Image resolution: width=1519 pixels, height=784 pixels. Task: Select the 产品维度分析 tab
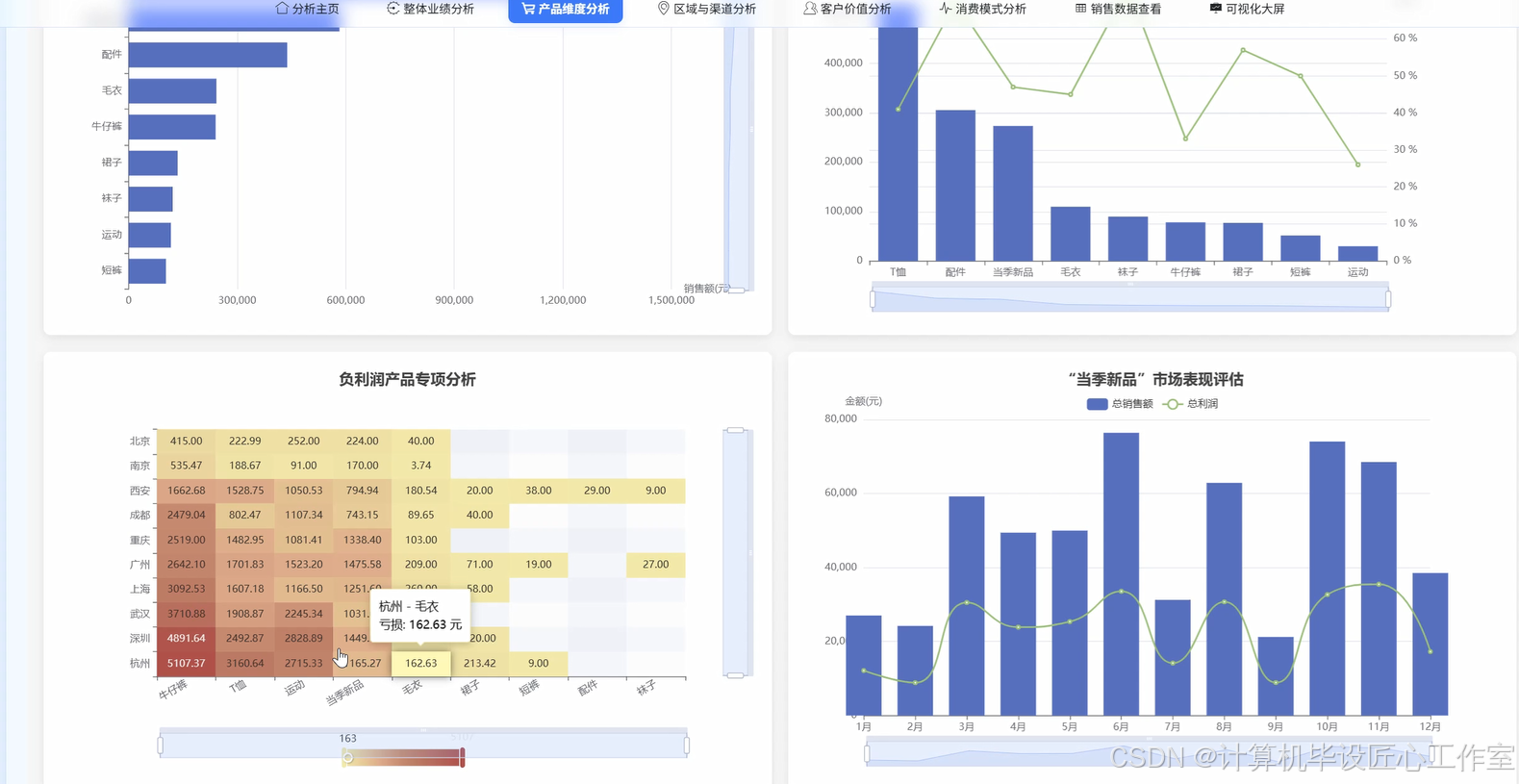pos(566,9)
